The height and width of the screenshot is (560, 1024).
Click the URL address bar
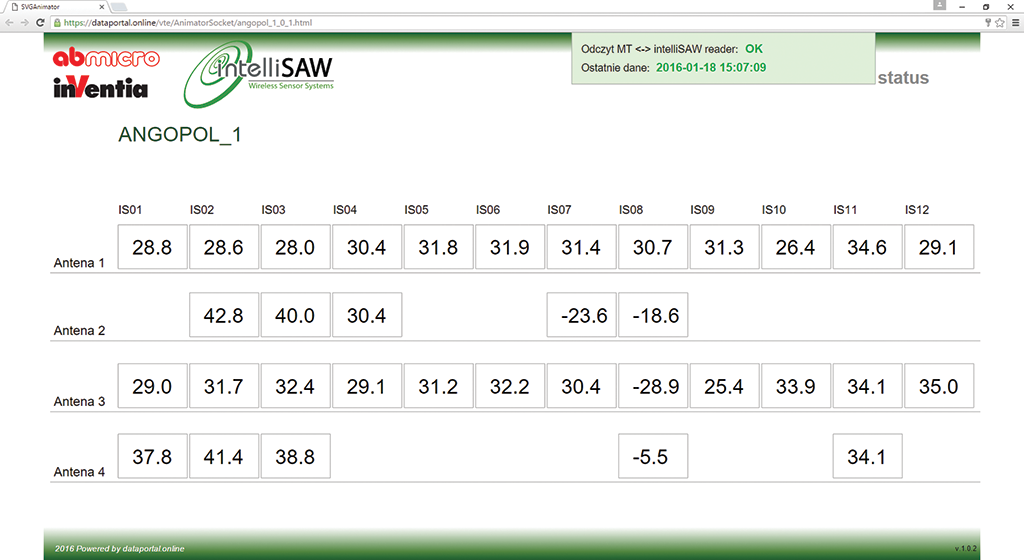pos(500,21)
